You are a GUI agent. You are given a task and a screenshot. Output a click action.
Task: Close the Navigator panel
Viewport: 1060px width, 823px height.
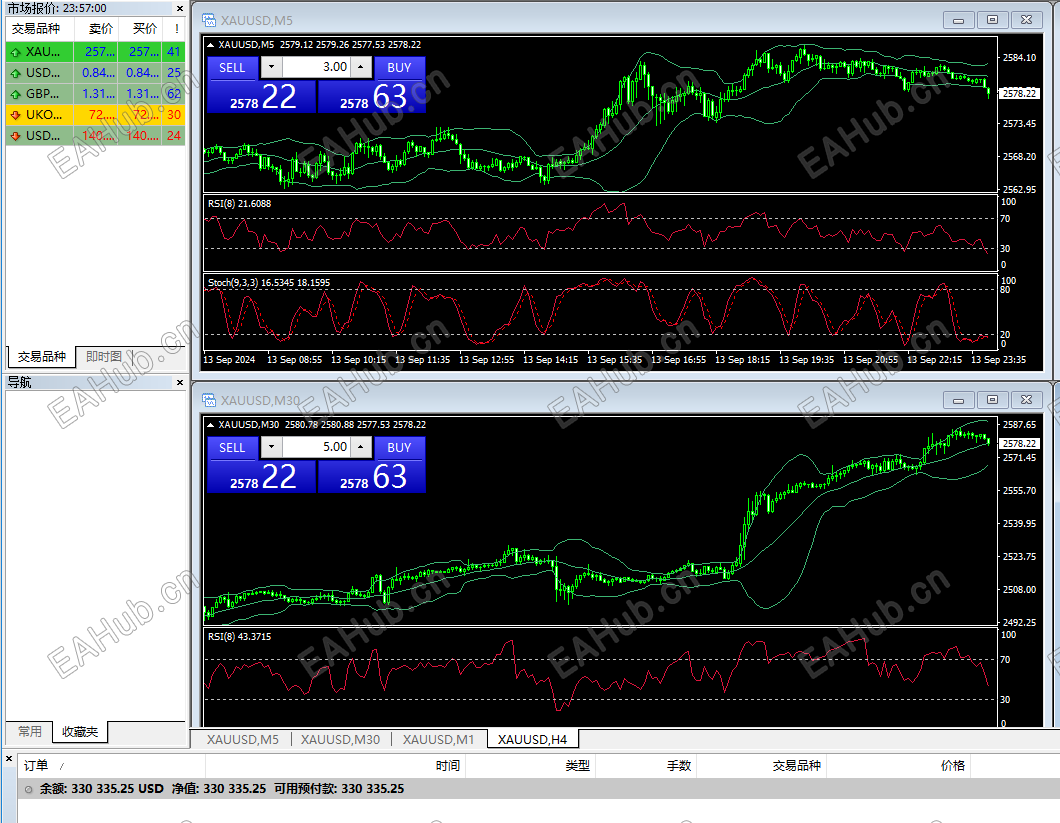(180, 383)
